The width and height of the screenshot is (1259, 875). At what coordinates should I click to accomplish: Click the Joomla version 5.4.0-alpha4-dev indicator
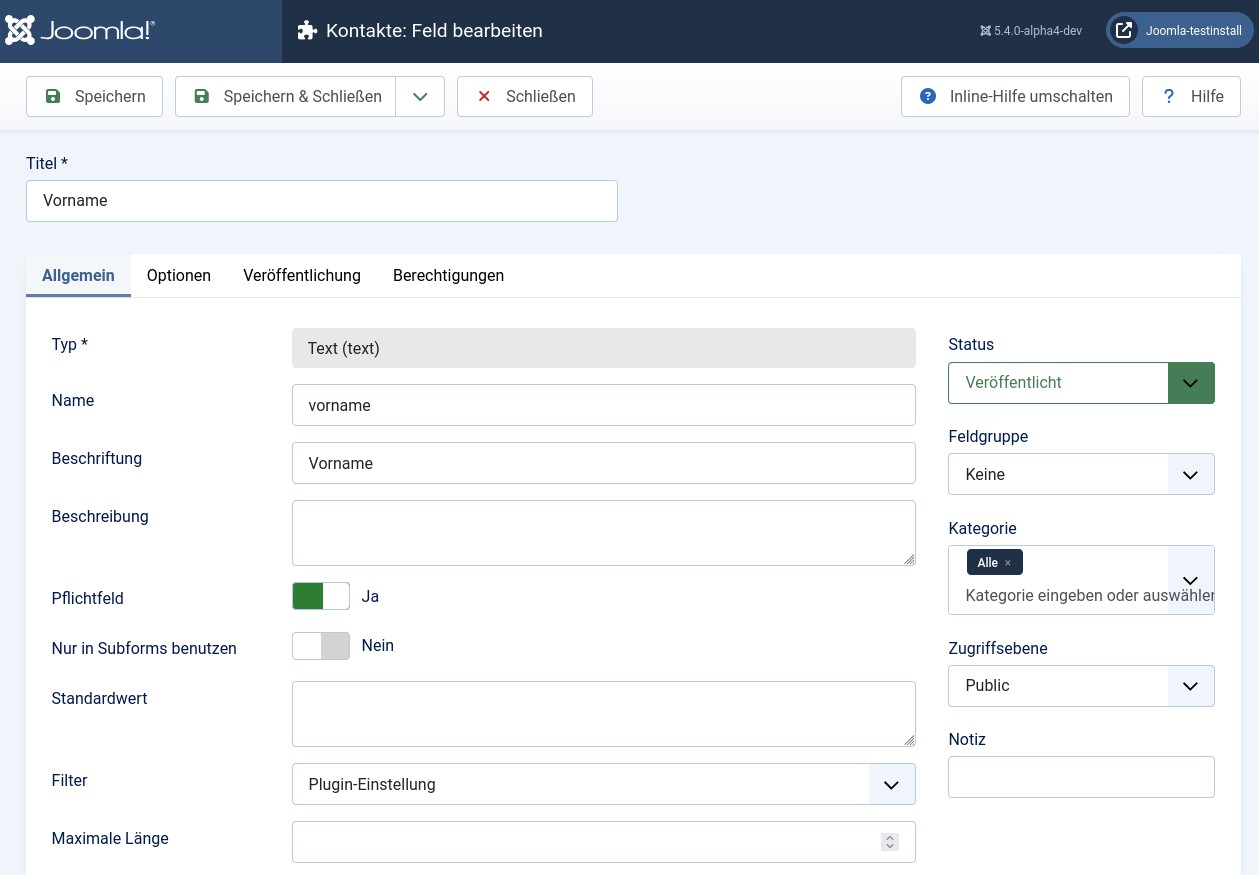(1031, 31)
